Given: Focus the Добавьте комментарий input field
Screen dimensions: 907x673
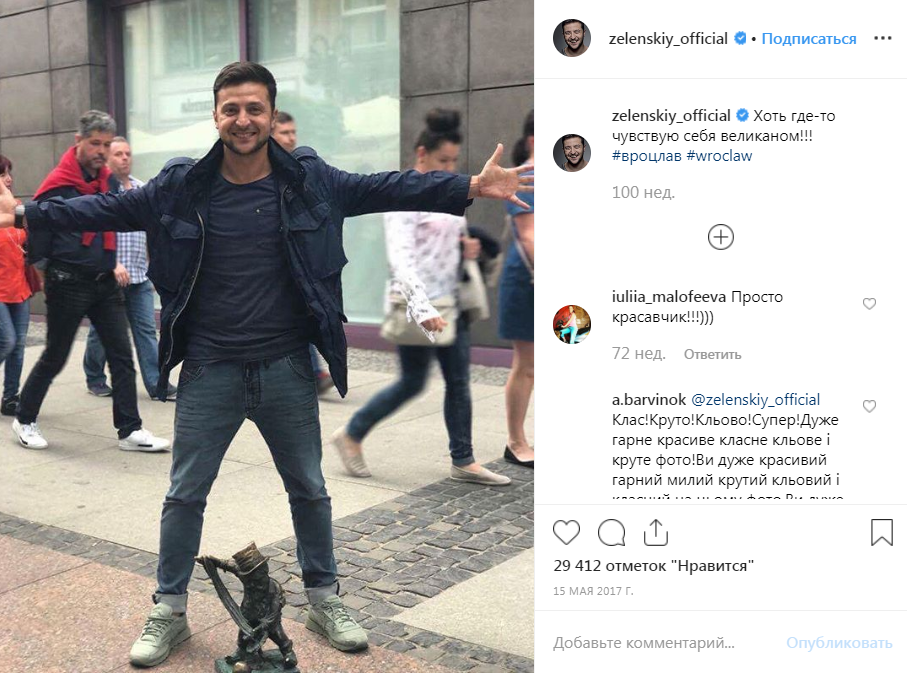Looking at the screenshot, I should tap(659, 643).
